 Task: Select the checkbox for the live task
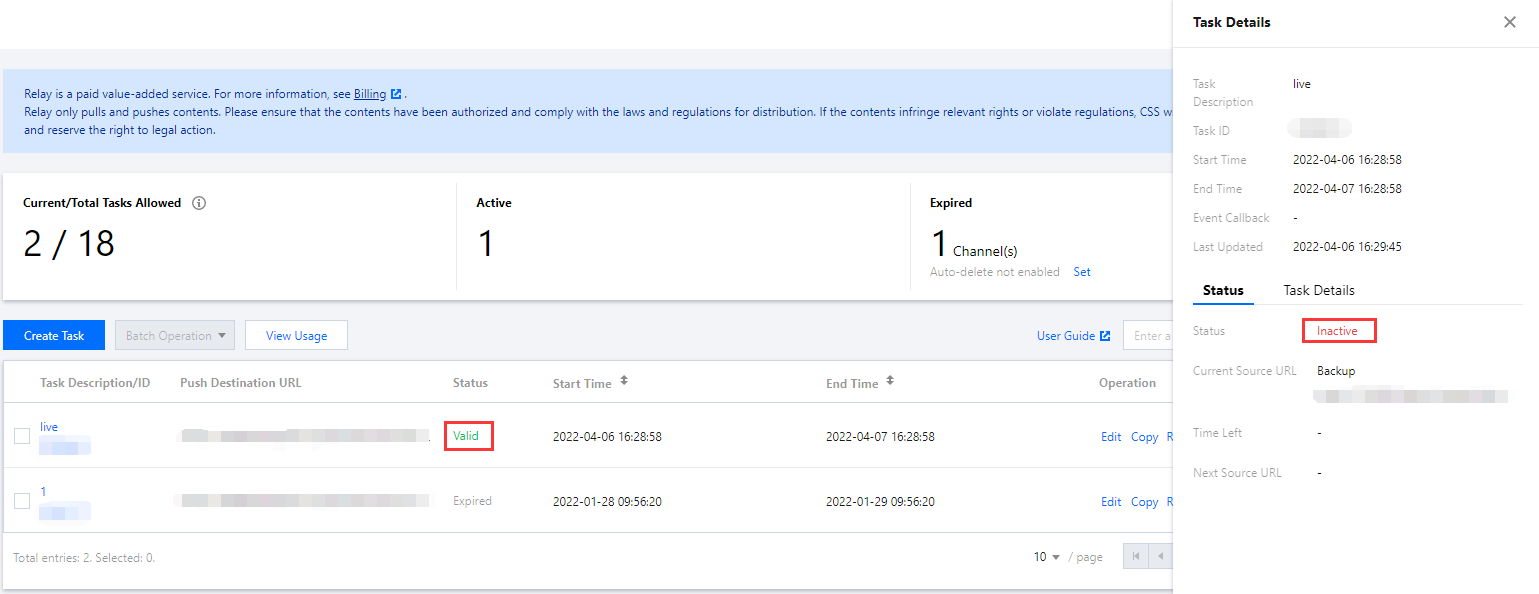tap(22, 436)
